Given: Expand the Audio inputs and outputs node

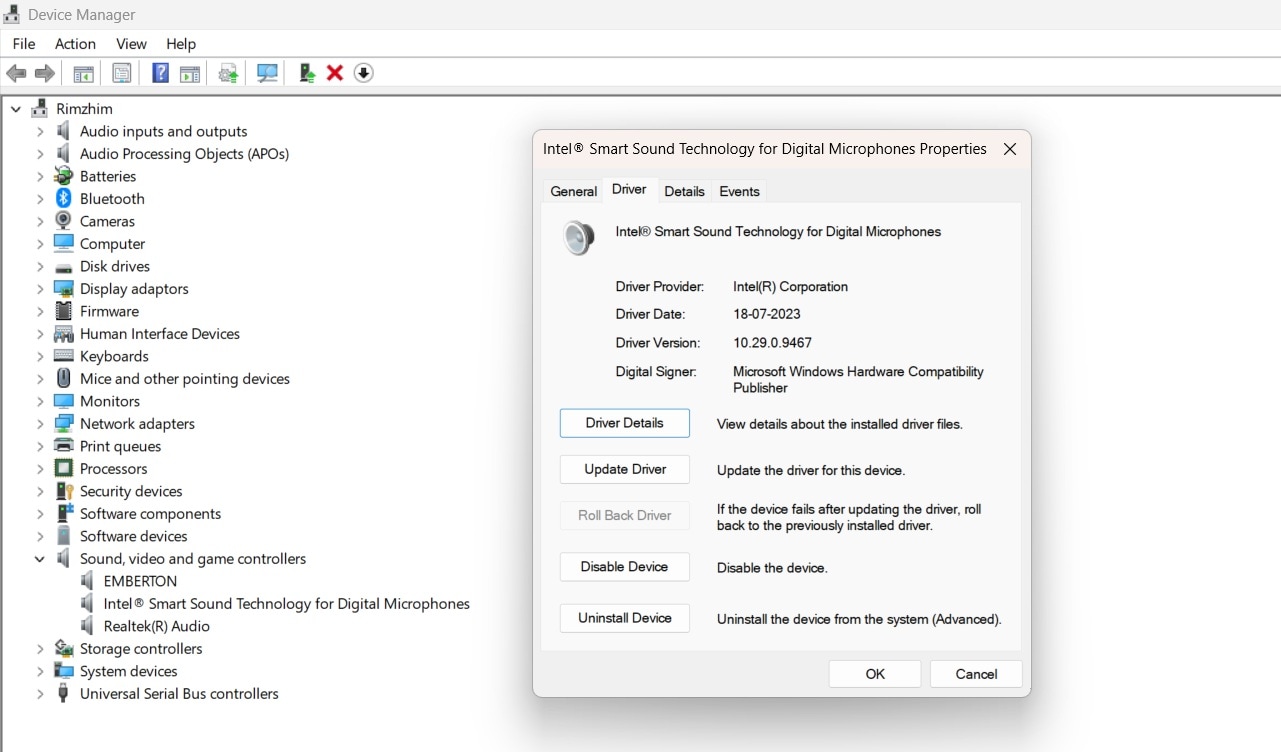Looking at the screenshot, I should coord(40,131).
